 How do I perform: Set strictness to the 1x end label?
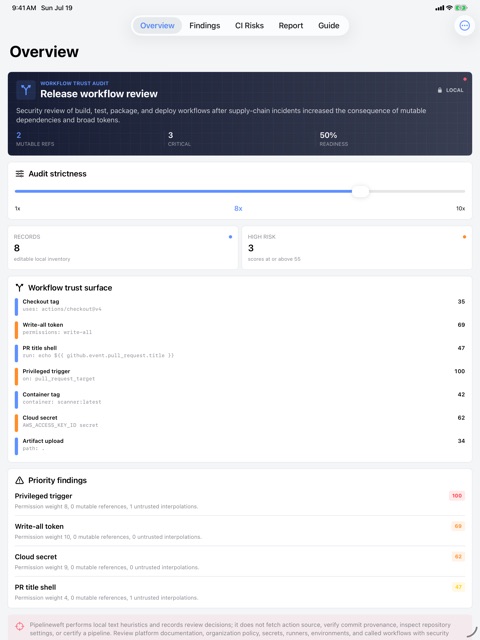click(x=18, y=209)
